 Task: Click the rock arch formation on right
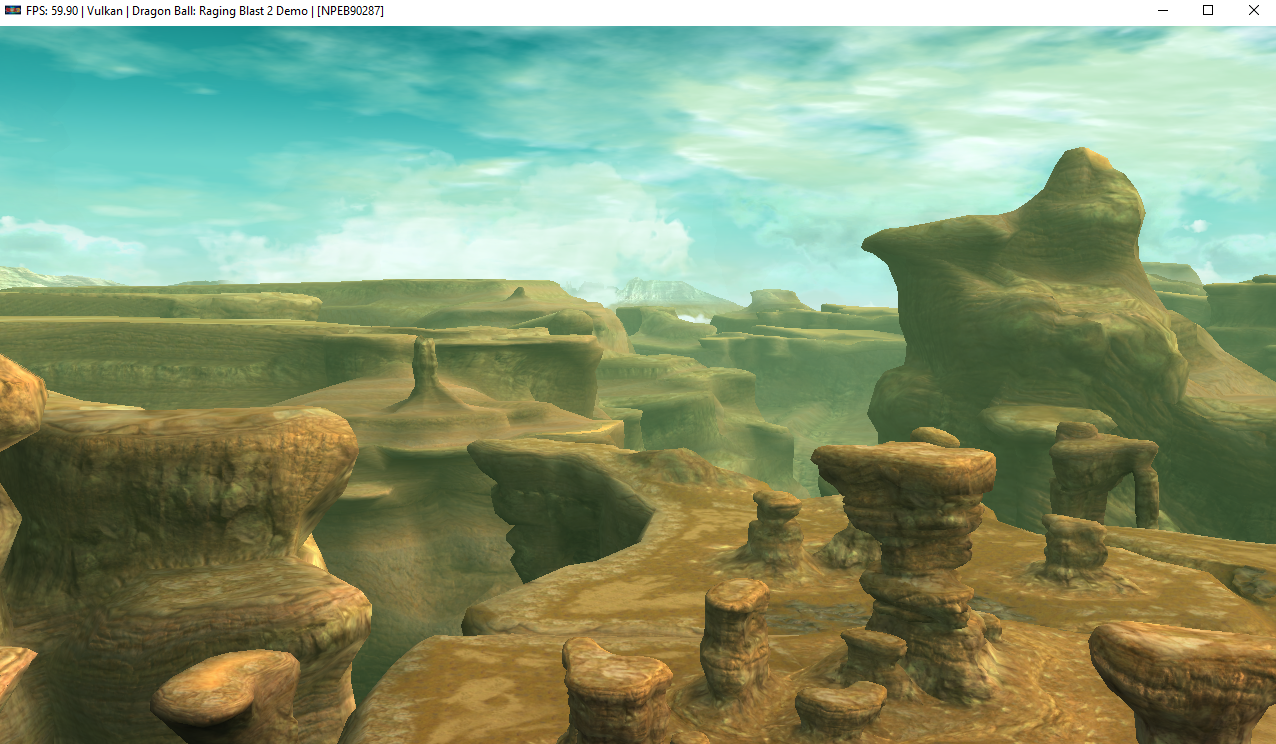[1103, 470]
